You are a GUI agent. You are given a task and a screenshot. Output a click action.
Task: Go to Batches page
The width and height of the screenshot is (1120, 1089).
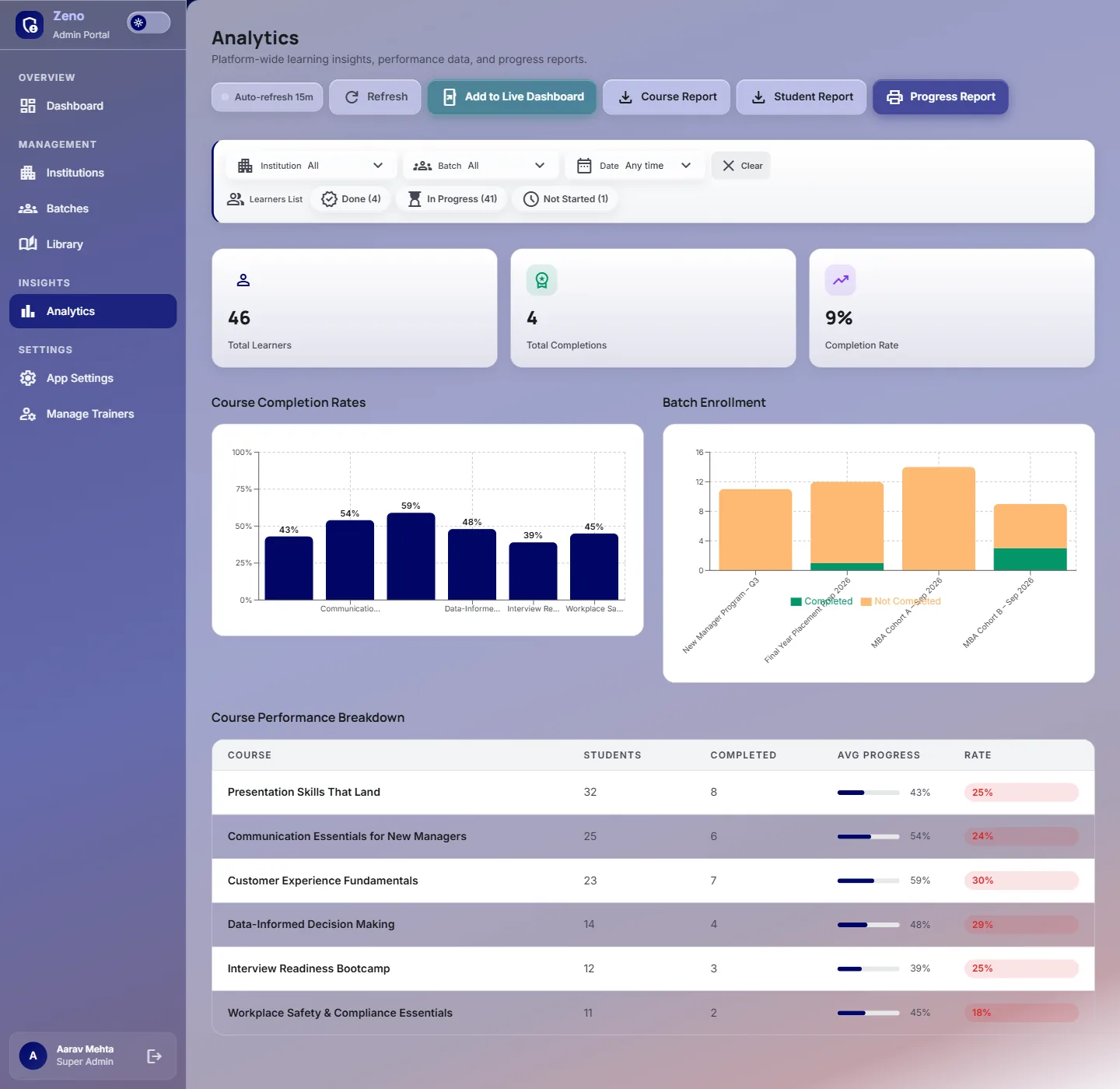(93, 208)
